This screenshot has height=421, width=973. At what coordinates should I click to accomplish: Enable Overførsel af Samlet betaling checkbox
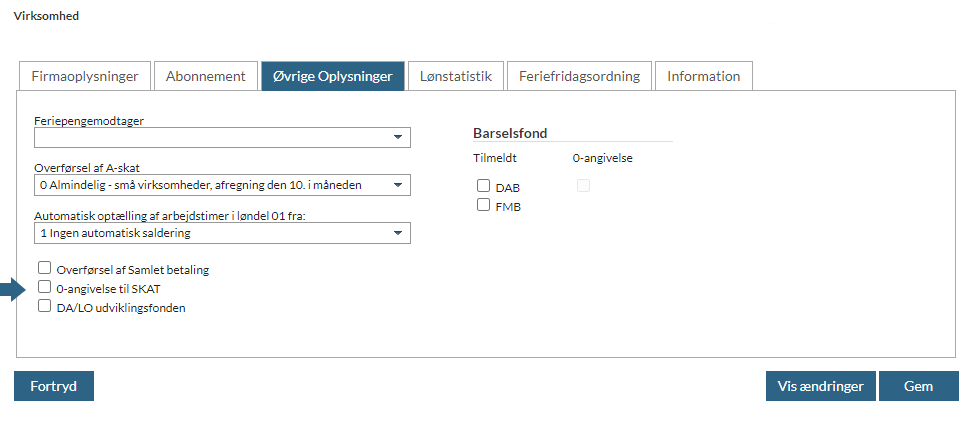coord(44,268)
